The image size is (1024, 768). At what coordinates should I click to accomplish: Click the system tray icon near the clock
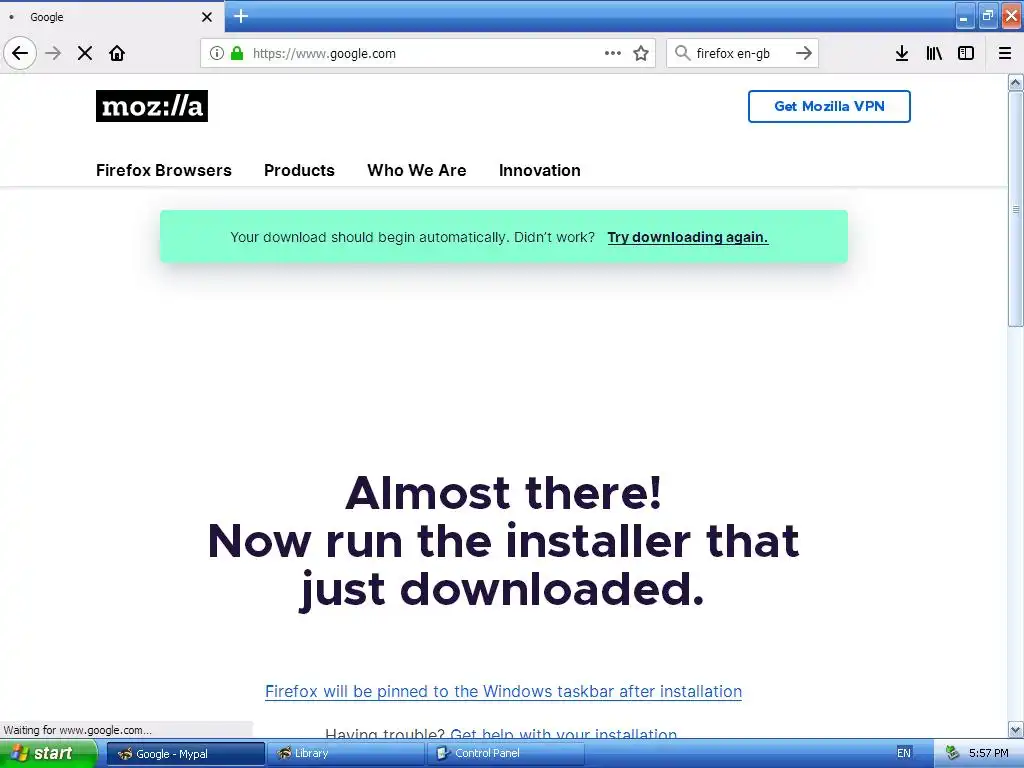953,753
